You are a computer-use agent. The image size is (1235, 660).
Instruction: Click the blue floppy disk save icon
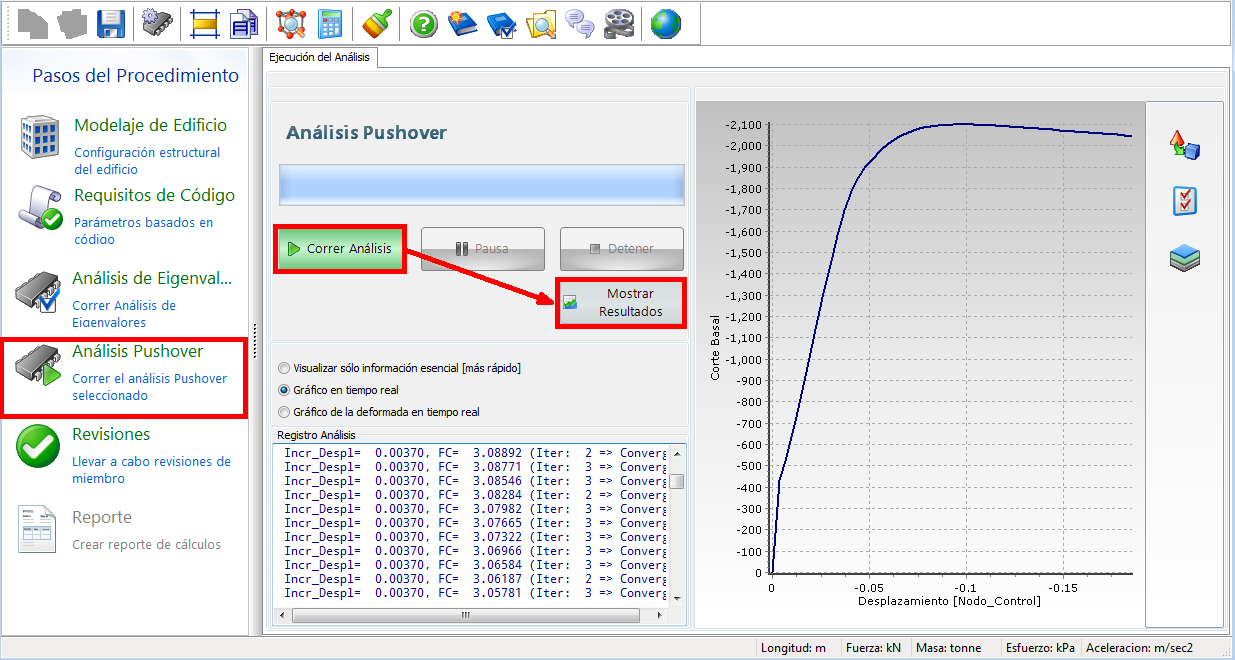tap(110, 23)
